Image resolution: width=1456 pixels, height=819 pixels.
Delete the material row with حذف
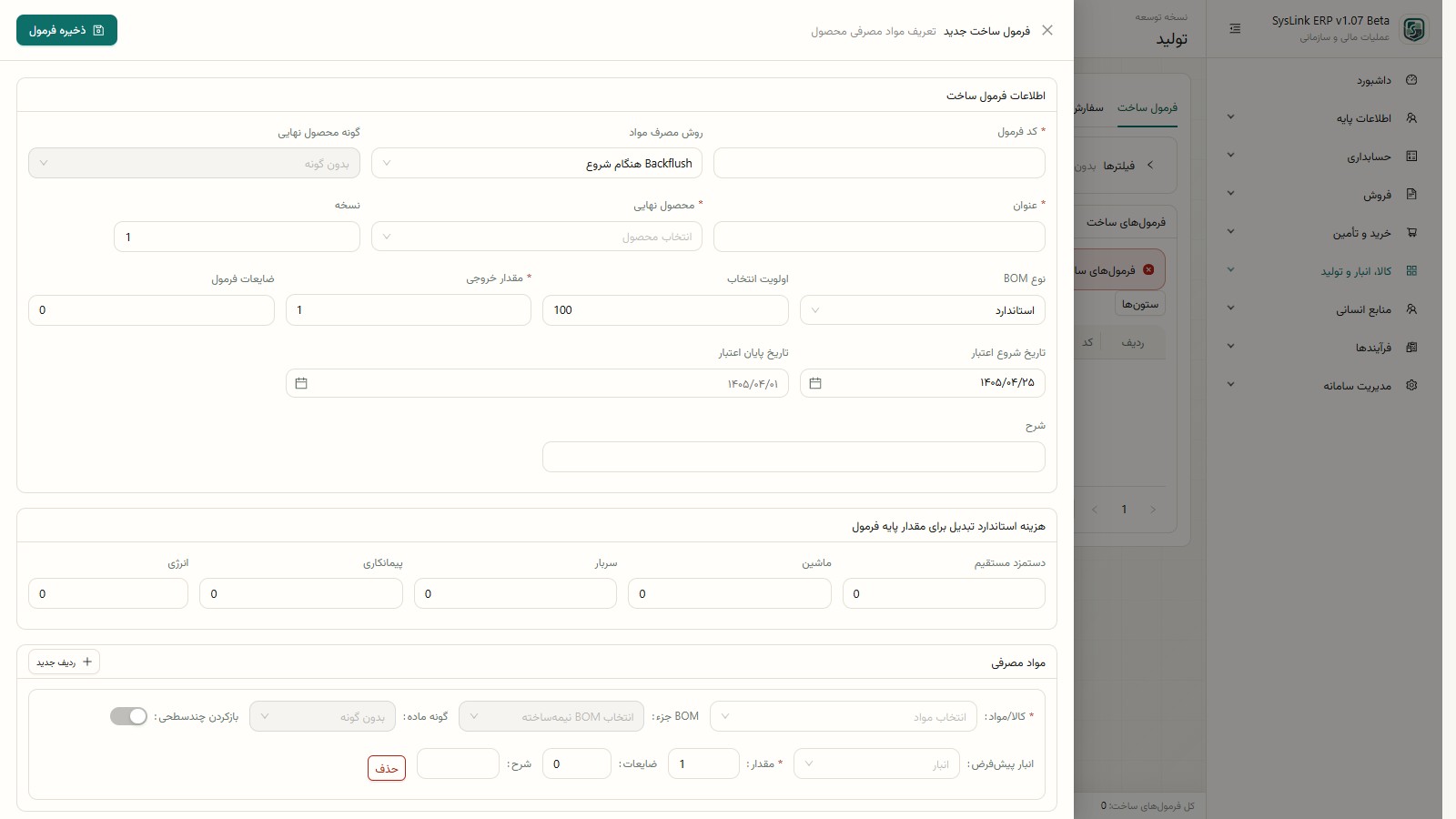point(387,768)
